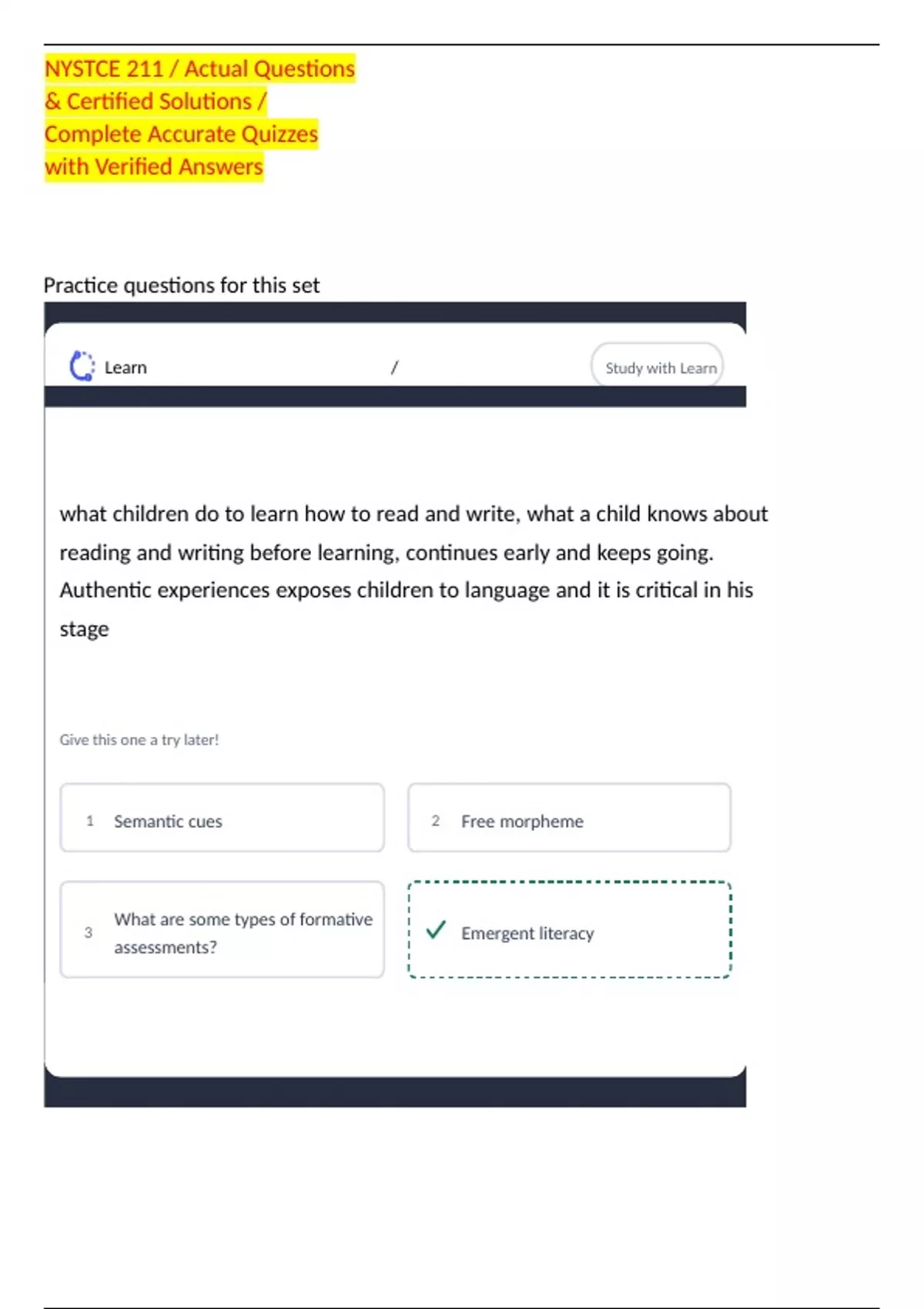
Task: Click the number 2 badge on Free morpheme
Action: click(435, 821)
